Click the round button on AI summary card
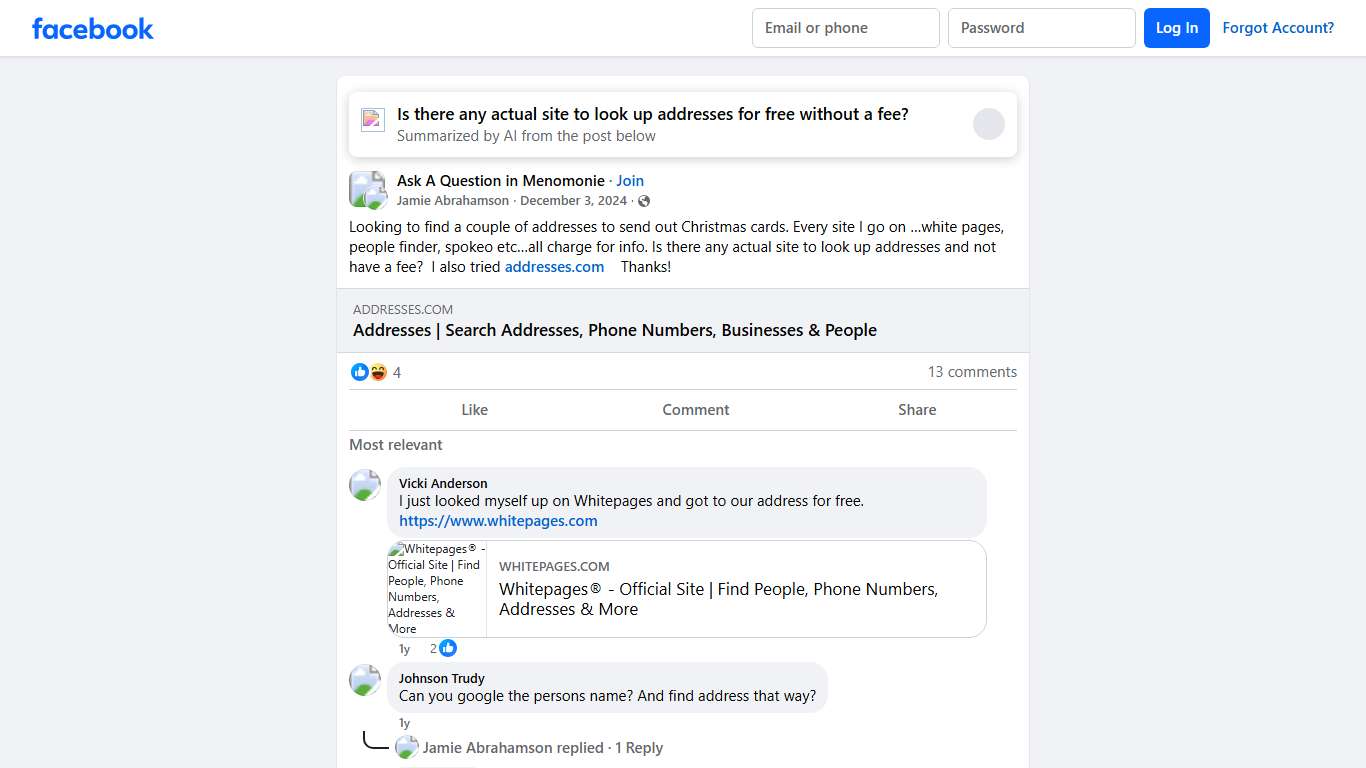 (988, 124)
